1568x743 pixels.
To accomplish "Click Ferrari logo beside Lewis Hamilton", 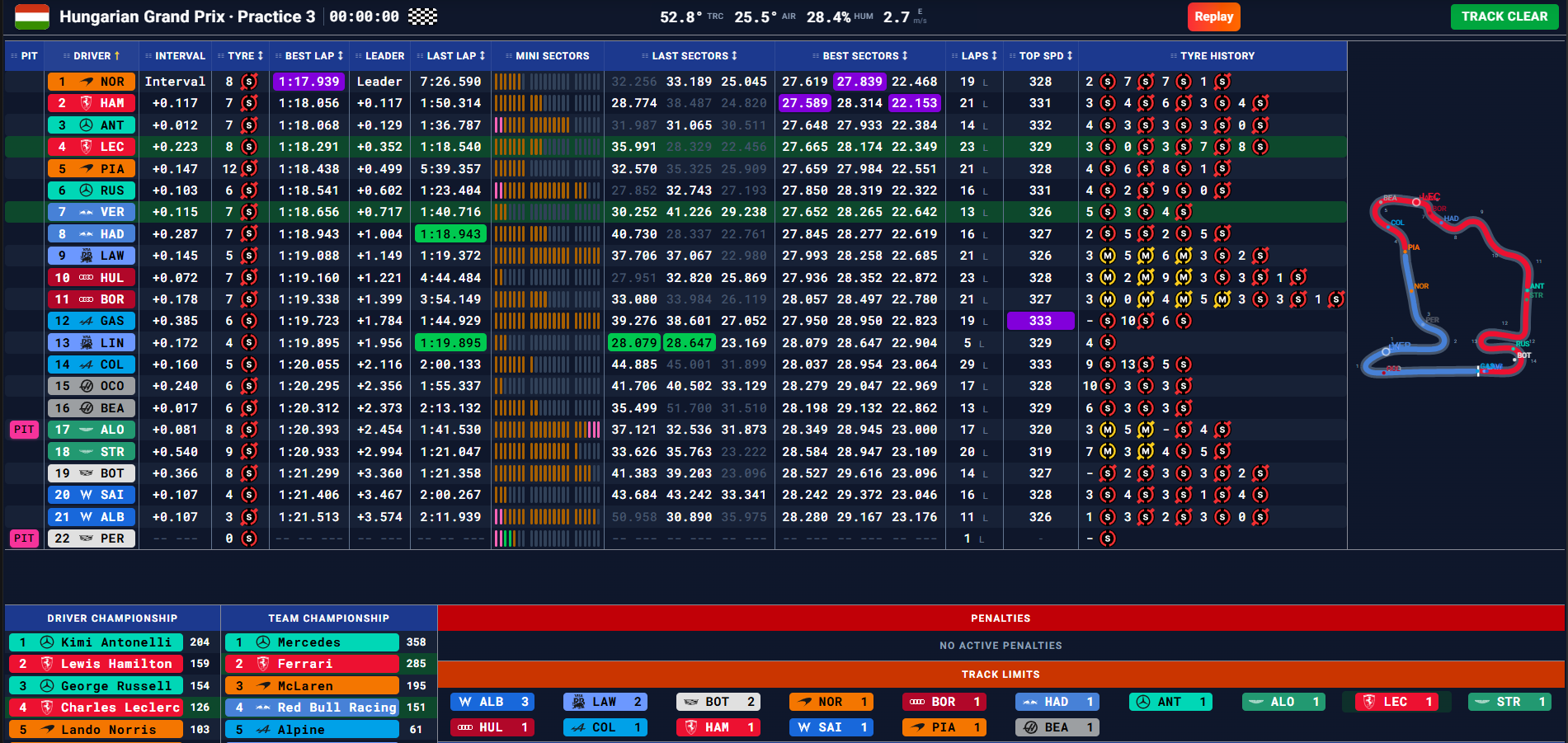I will (x=47, y=664).
